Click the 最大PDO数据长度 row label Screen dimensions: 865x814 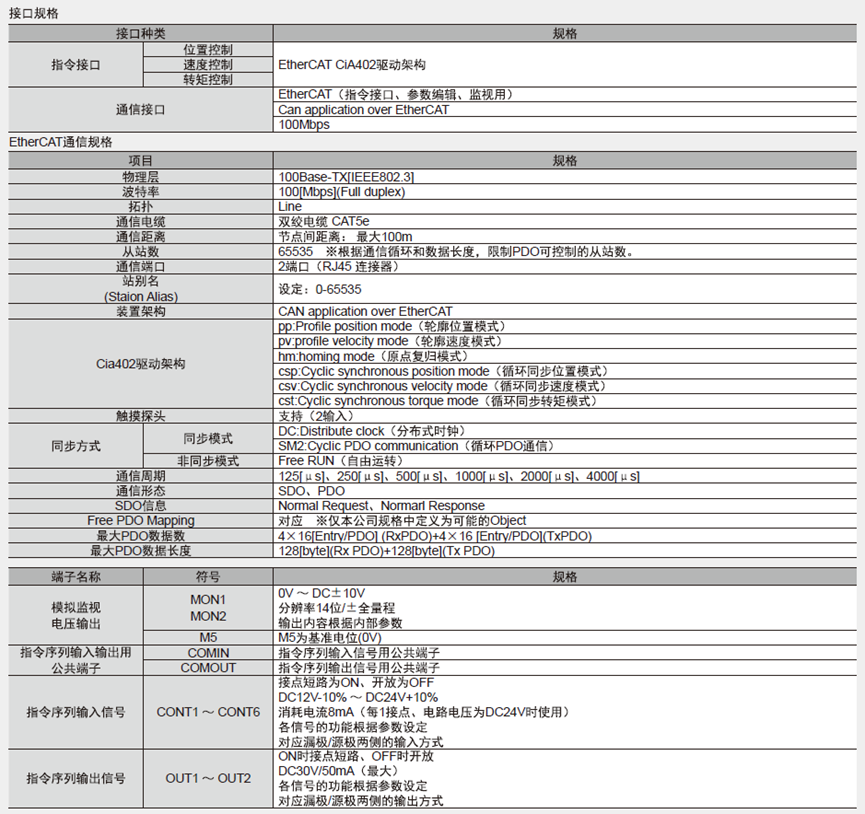pyautogui.click(x=141, y=551)
